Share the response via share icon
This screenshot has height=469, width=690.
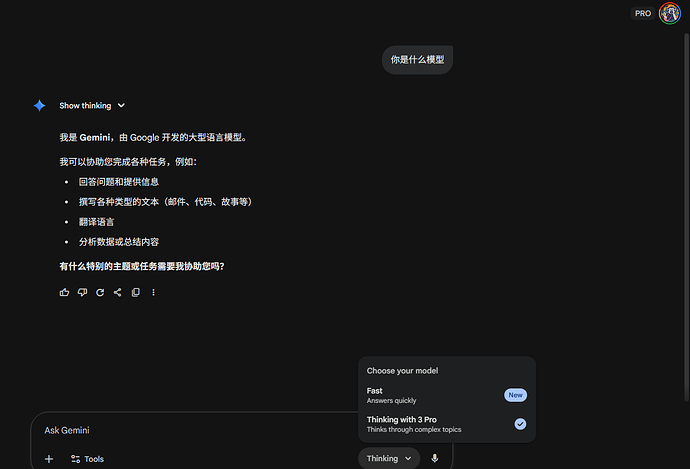pos(117,292)
